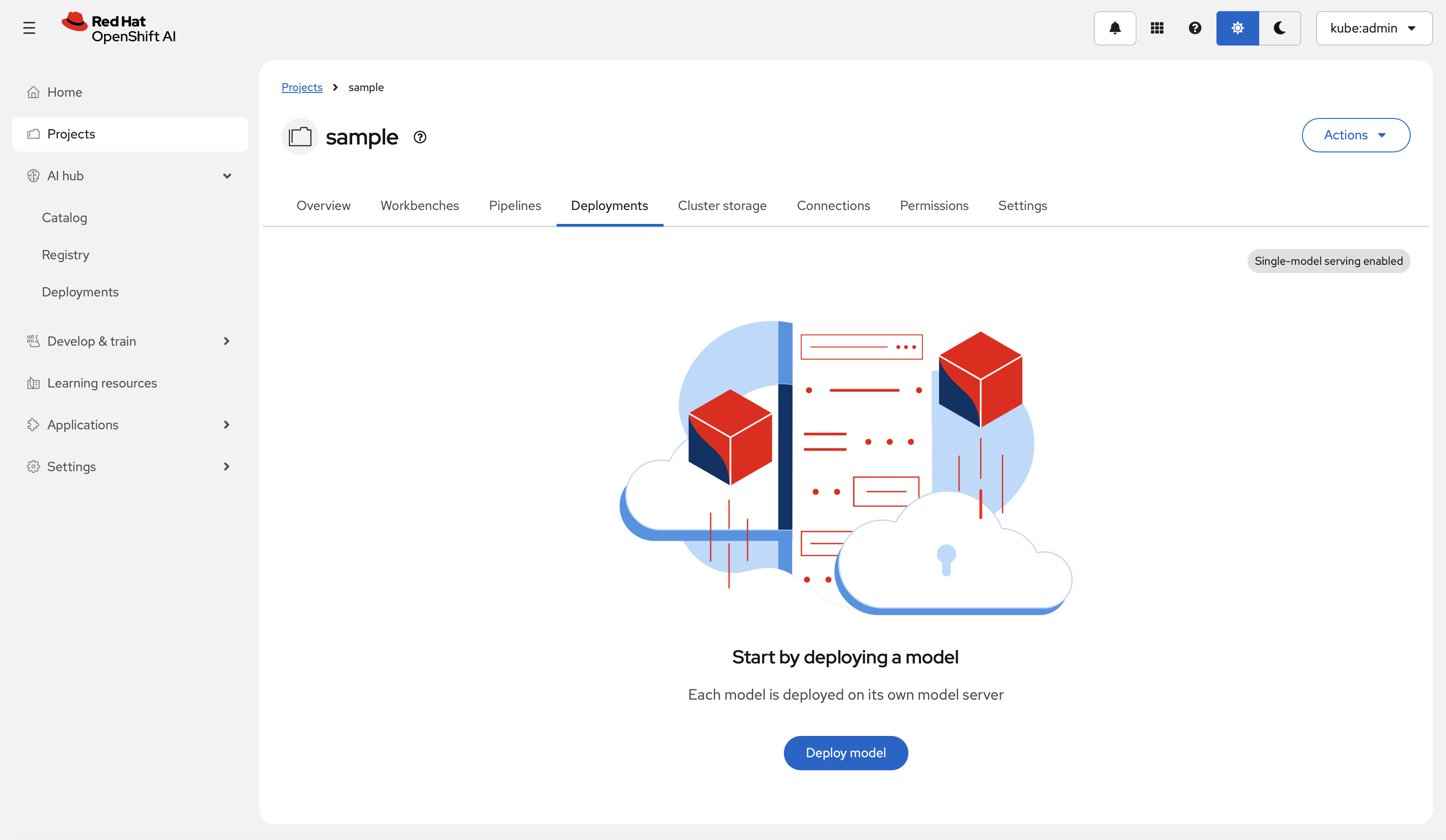Open the notifications bell icon

1114,28
